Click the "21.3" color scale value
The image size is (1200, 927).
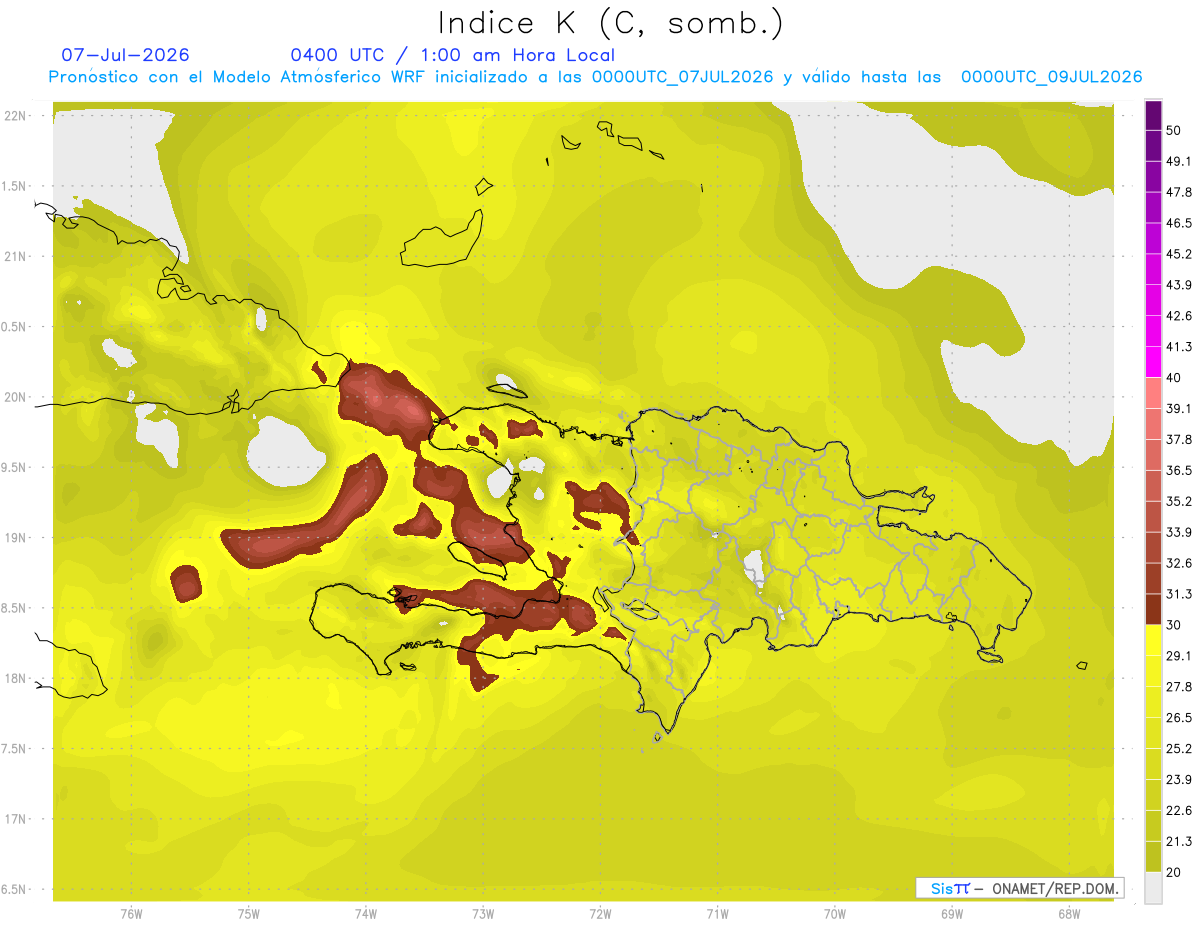(1179, 841)
